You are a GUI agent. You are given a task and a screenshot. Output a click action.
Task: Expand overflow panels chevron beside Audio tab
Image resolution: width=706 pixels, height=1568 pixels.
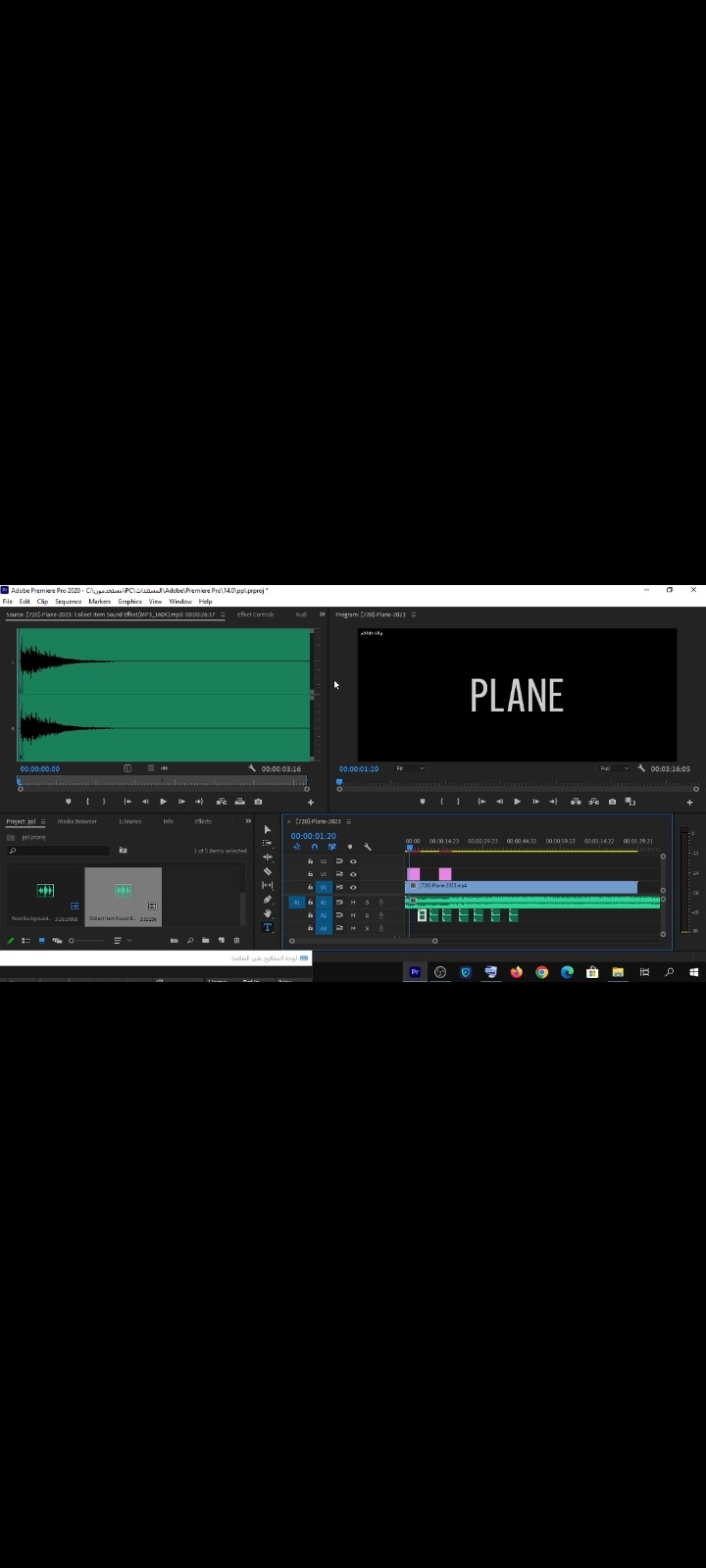(x=323, y=614)
